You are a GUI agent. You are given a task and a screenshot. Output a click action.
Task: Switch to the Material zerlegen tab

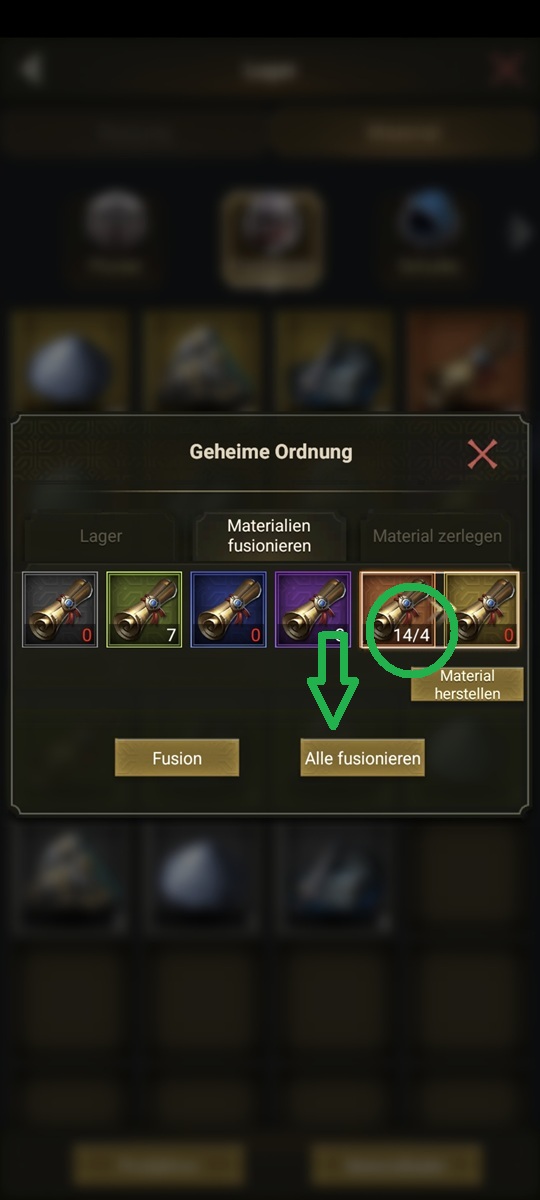(x=437, y=536)
